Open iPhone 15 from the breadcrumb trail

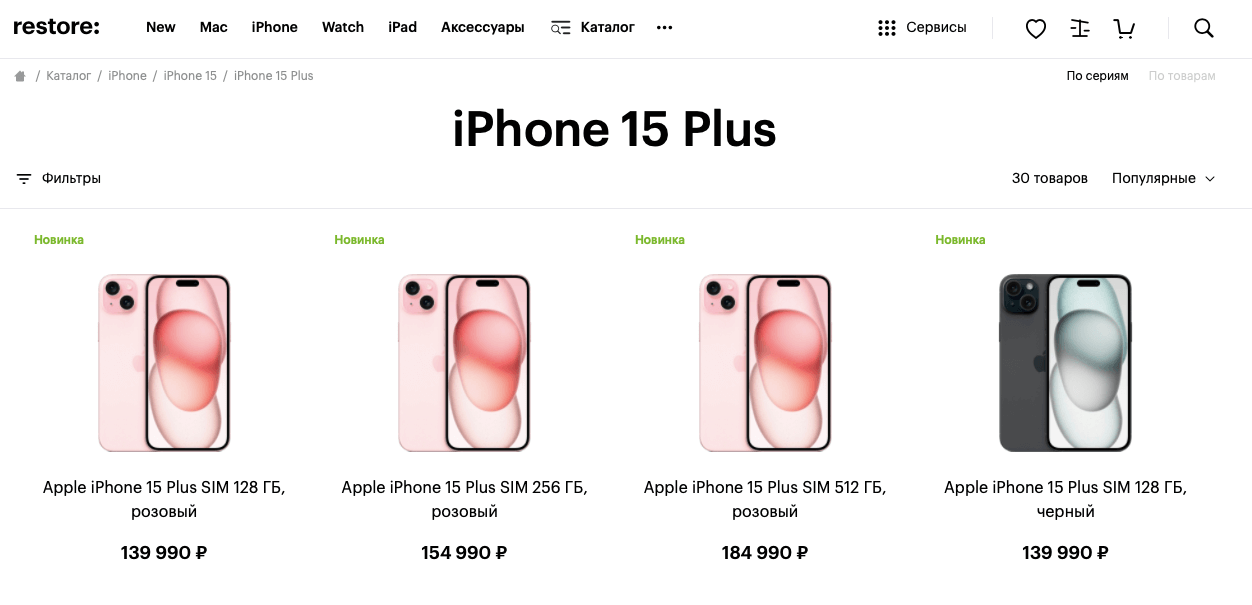190,75
